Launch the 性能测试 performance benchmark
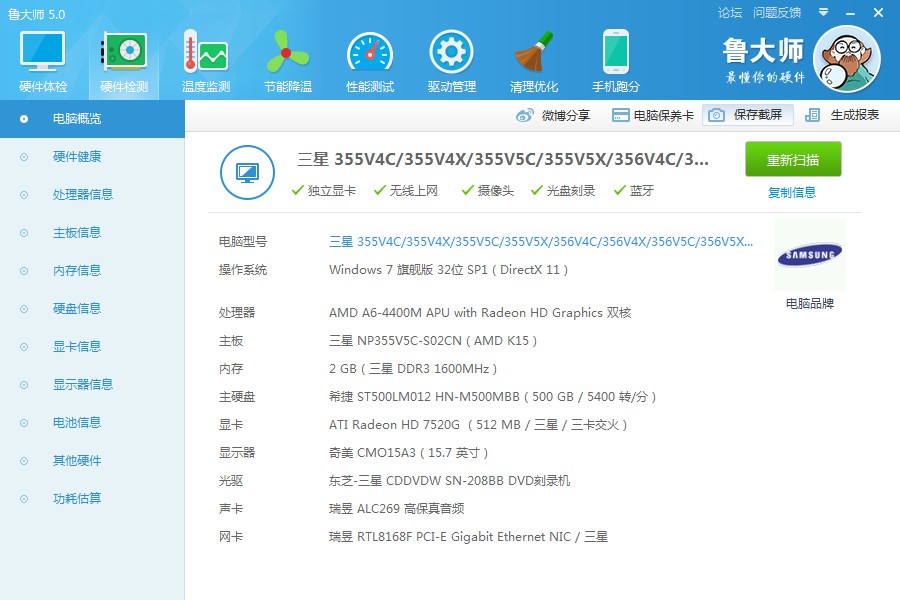 point(370,60)
